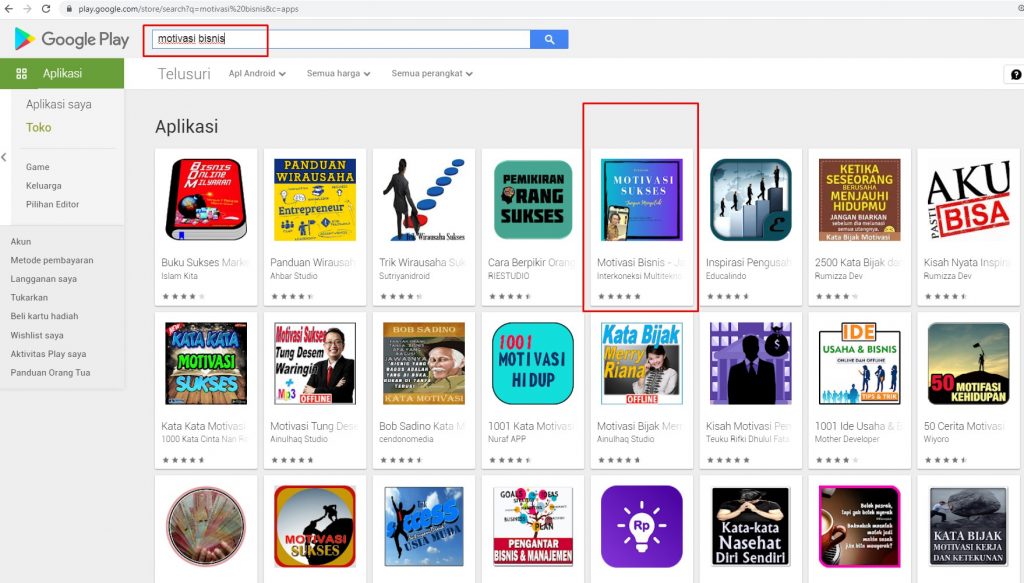
Task: Open Buku Sukses Marketing app icon
Action: (x=206, y=200)
